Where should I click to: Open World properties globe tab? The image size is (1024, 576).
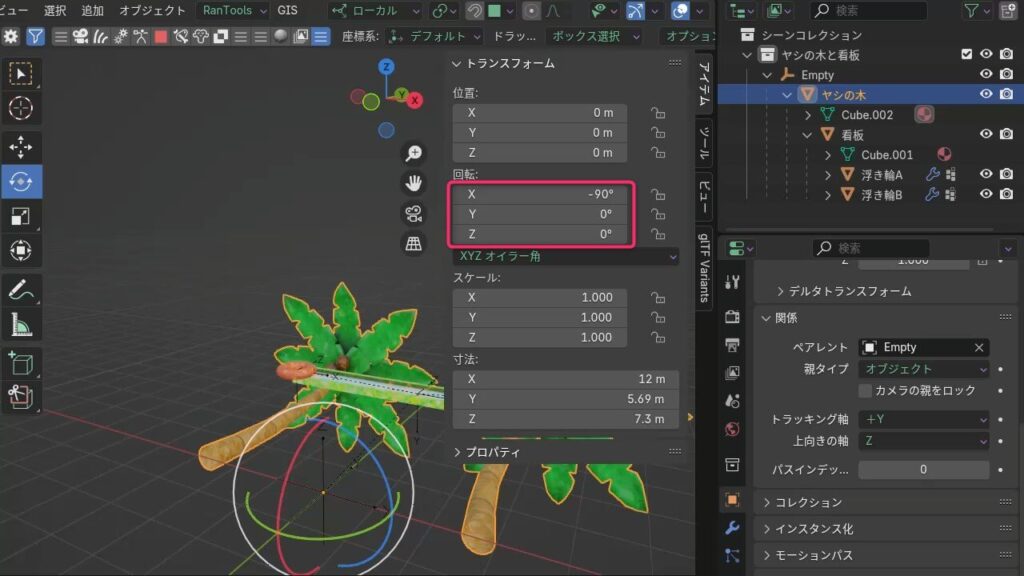click(732, 429)
